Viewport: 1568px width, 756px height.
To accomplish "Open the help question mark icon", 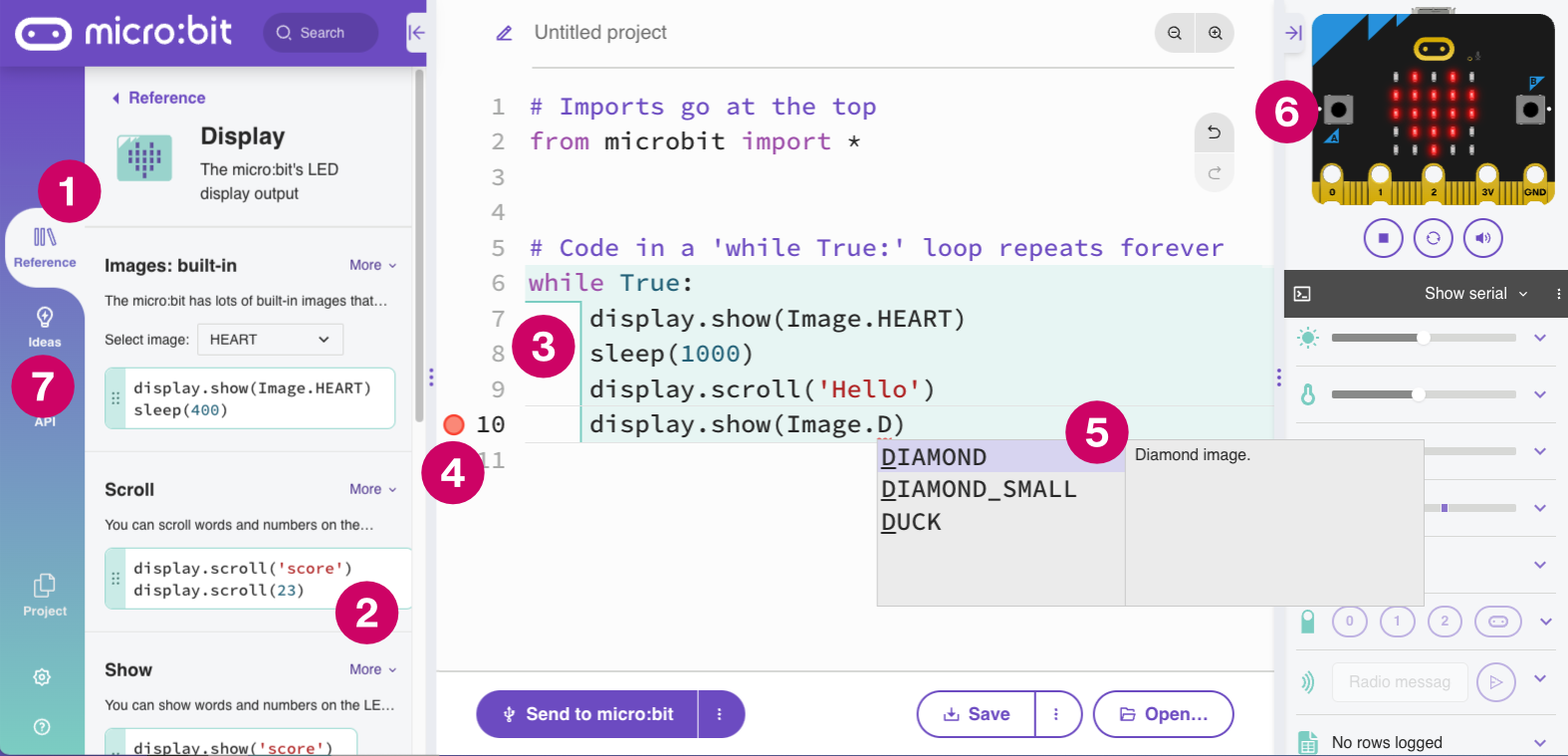I will tap(42, 727).
